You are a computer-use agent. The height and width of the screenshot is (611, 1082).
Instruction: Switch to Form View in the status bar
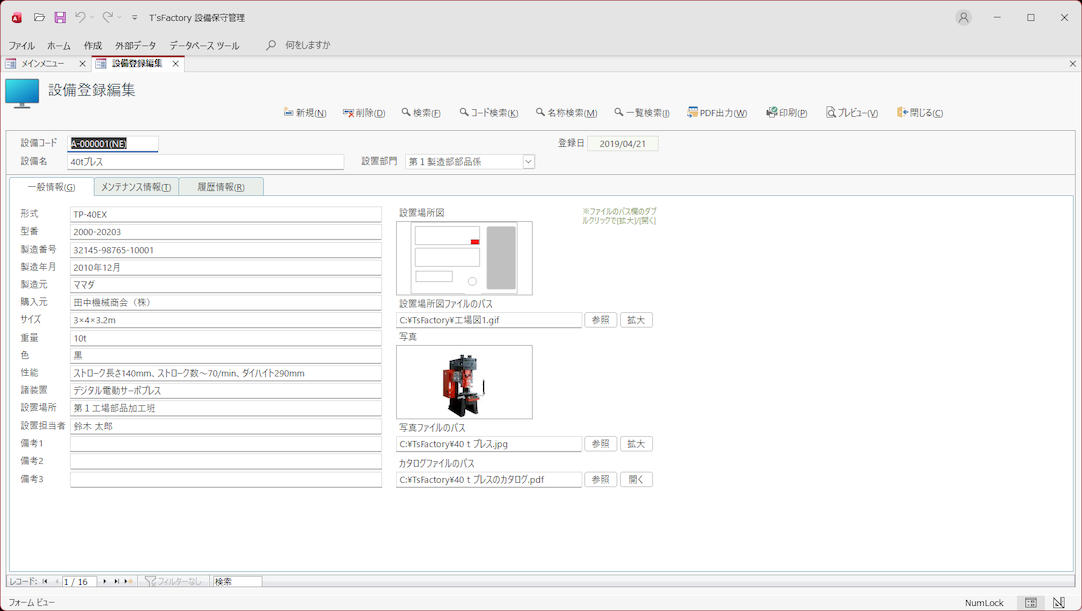tap(1030, 603)
